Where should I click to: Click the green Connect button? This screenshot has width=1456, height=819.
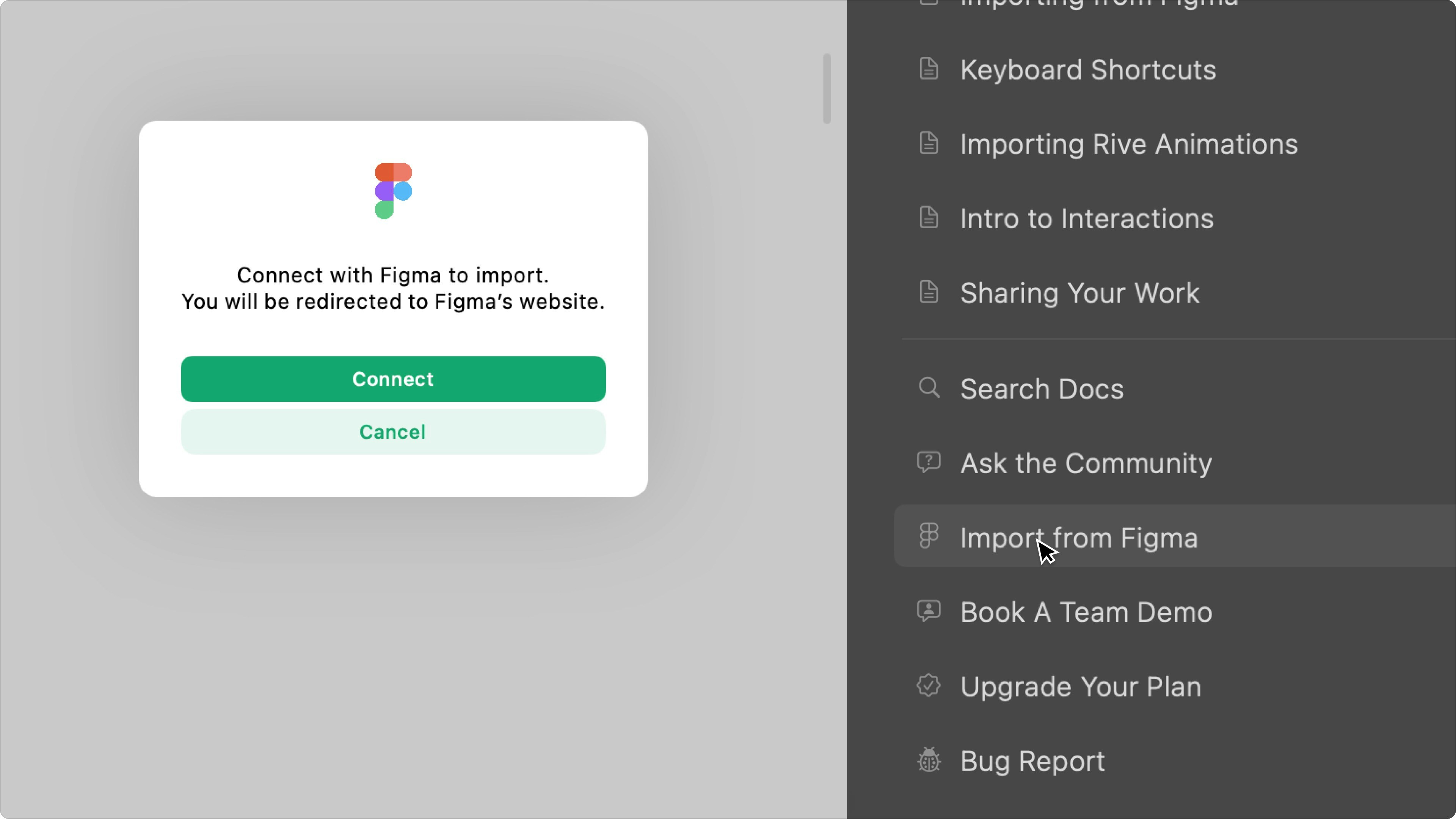(393, 379)
